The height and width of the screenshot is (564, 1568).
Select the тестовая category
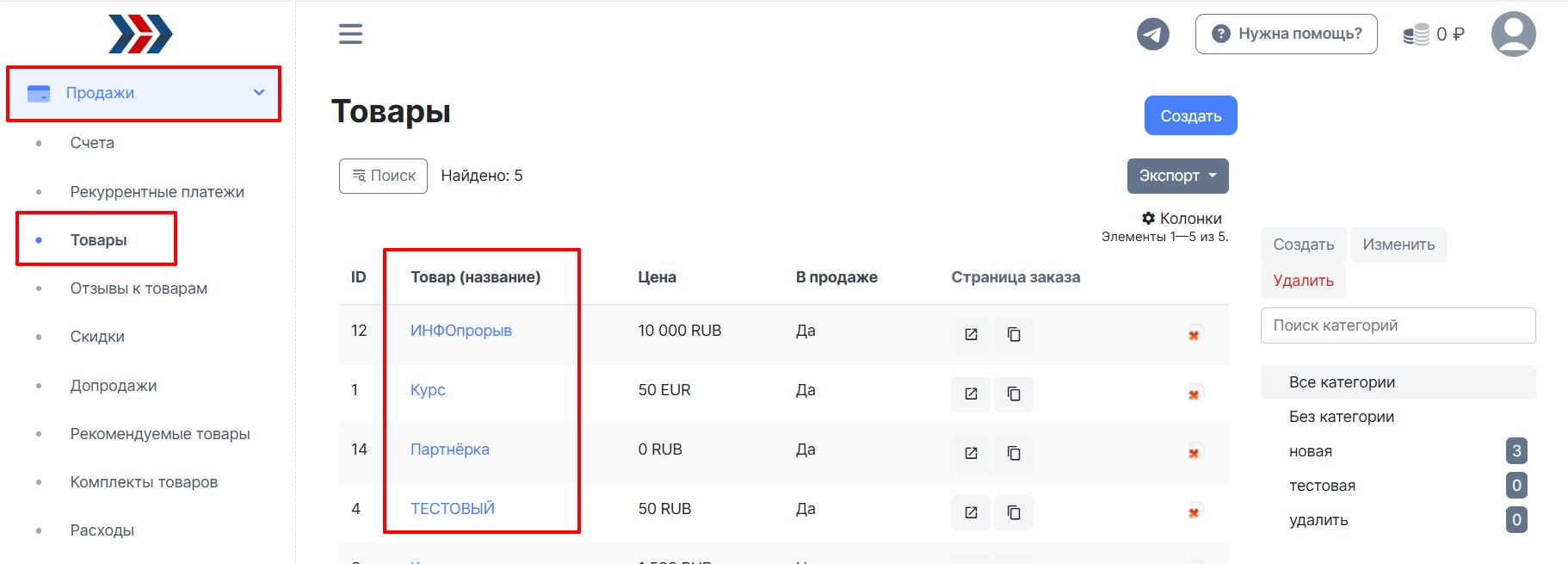click(x=1322, y=486)
